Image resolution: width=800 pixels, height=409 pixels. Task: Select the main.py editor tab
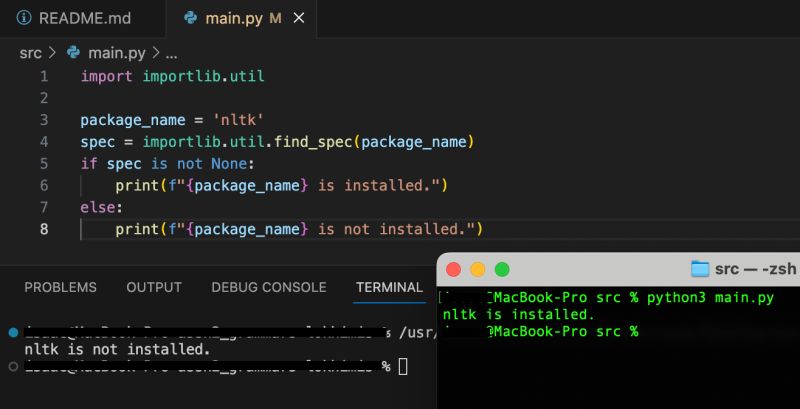click(x=241, y=18)
